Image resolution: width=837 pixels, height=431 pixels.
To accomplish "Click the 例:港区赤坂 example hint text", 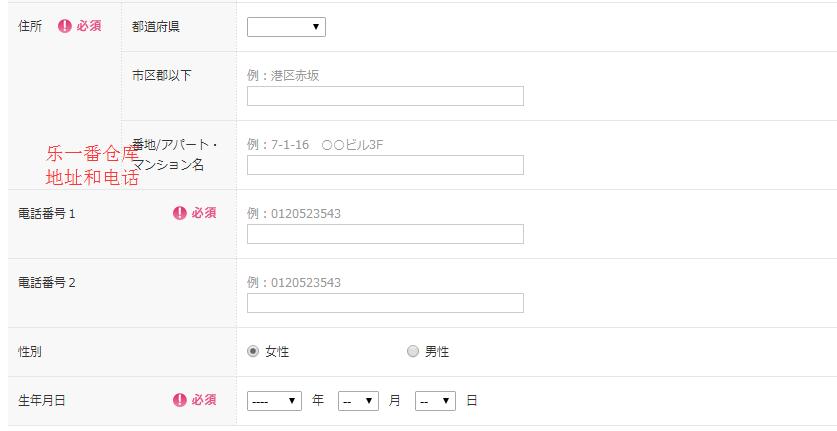I will tap(283, 75).
